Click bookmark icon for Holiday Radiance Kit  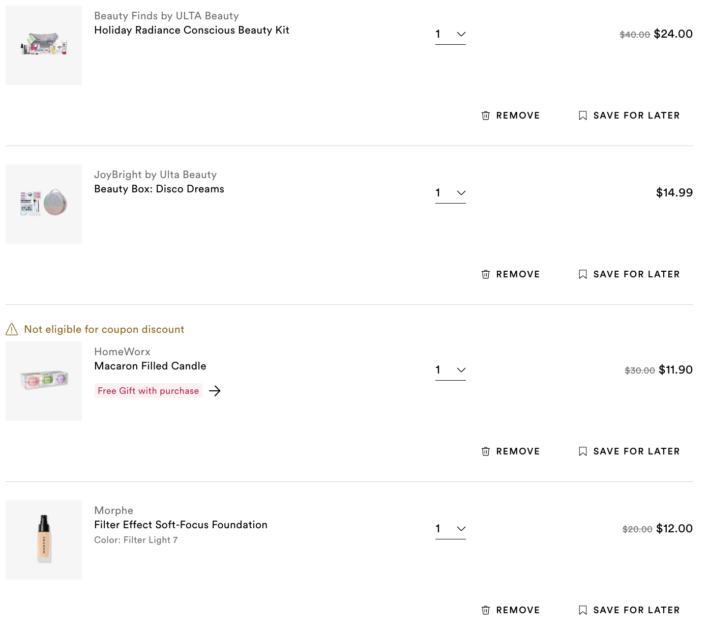point(583,116)
